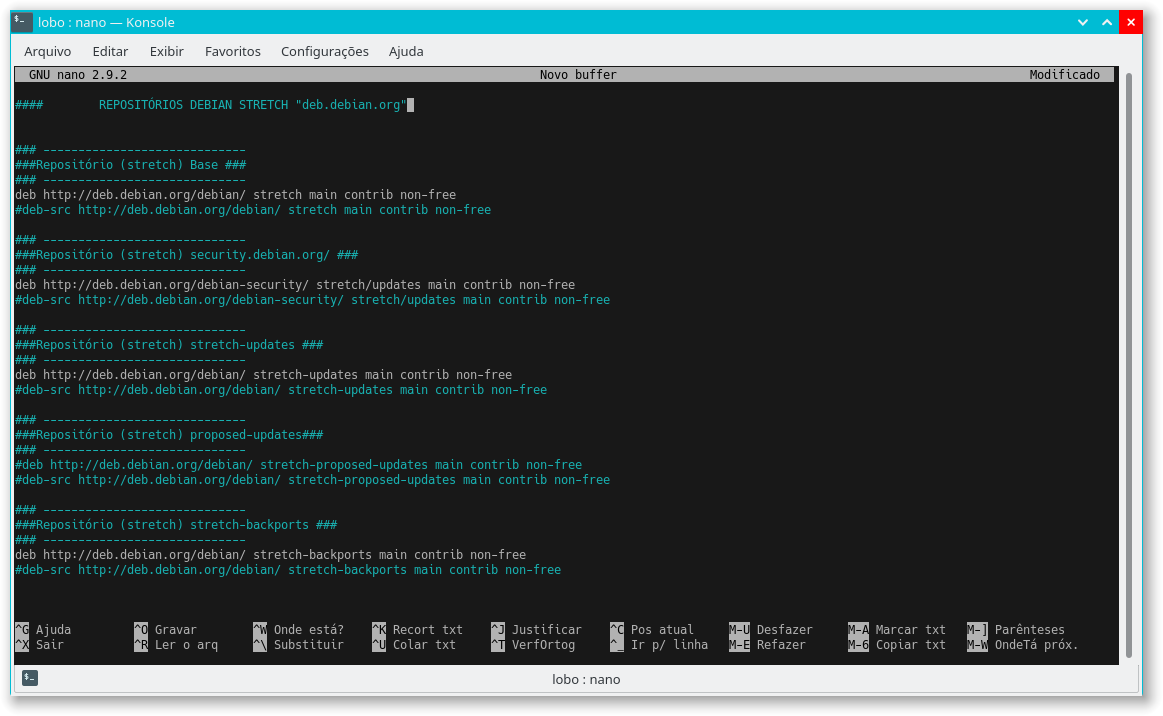Click the 'M-A Marcar txt' shortcut hint

pyautogui.click(x=897, y=630)
